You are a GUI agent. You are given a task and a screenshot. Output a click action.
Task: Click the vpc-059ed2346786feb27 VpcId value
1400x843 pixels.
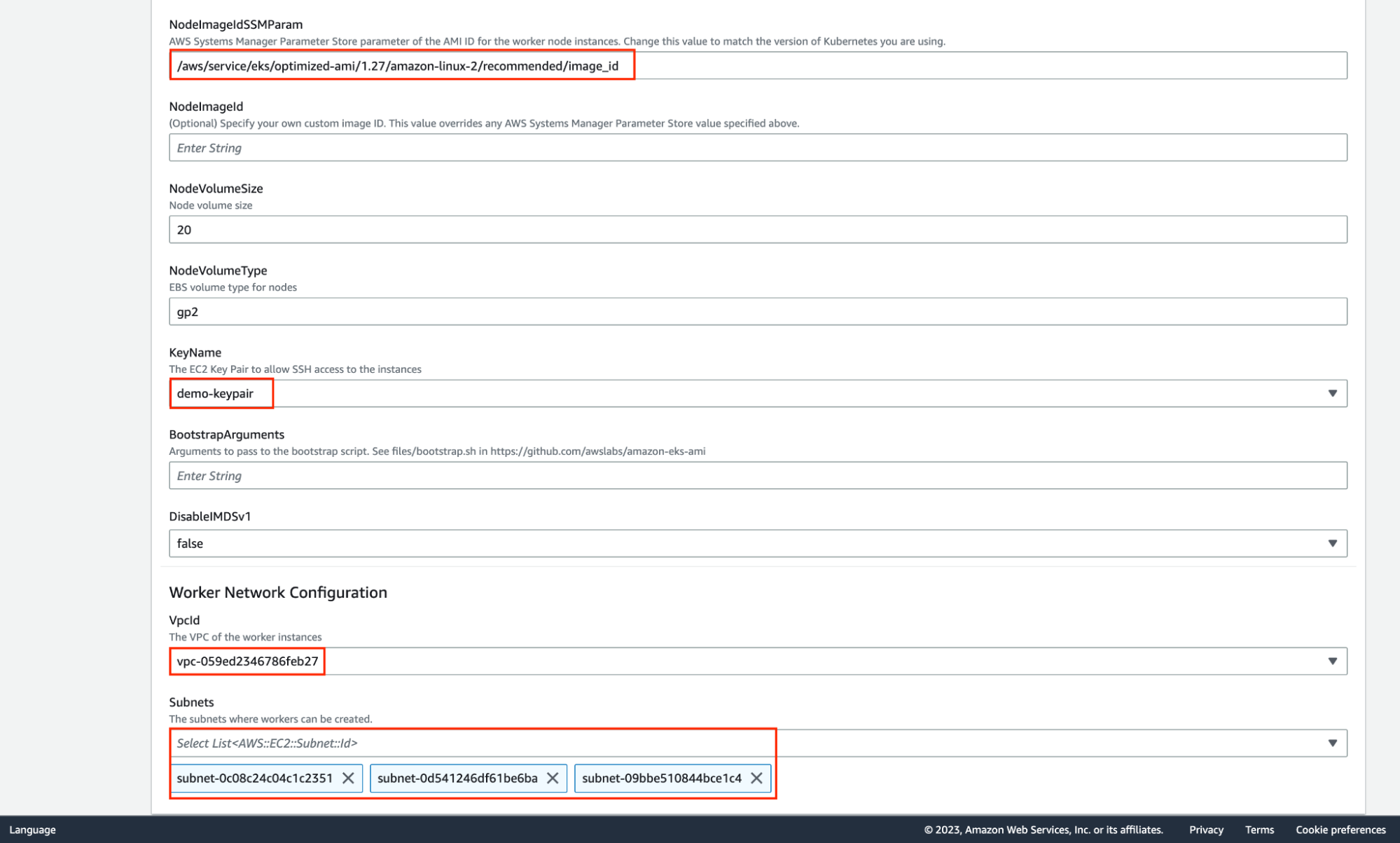(247, 661)
